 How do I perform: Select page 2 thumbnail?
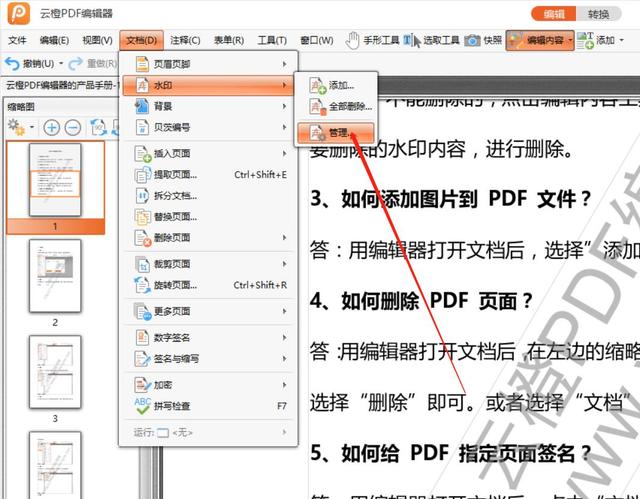(55, 276)
